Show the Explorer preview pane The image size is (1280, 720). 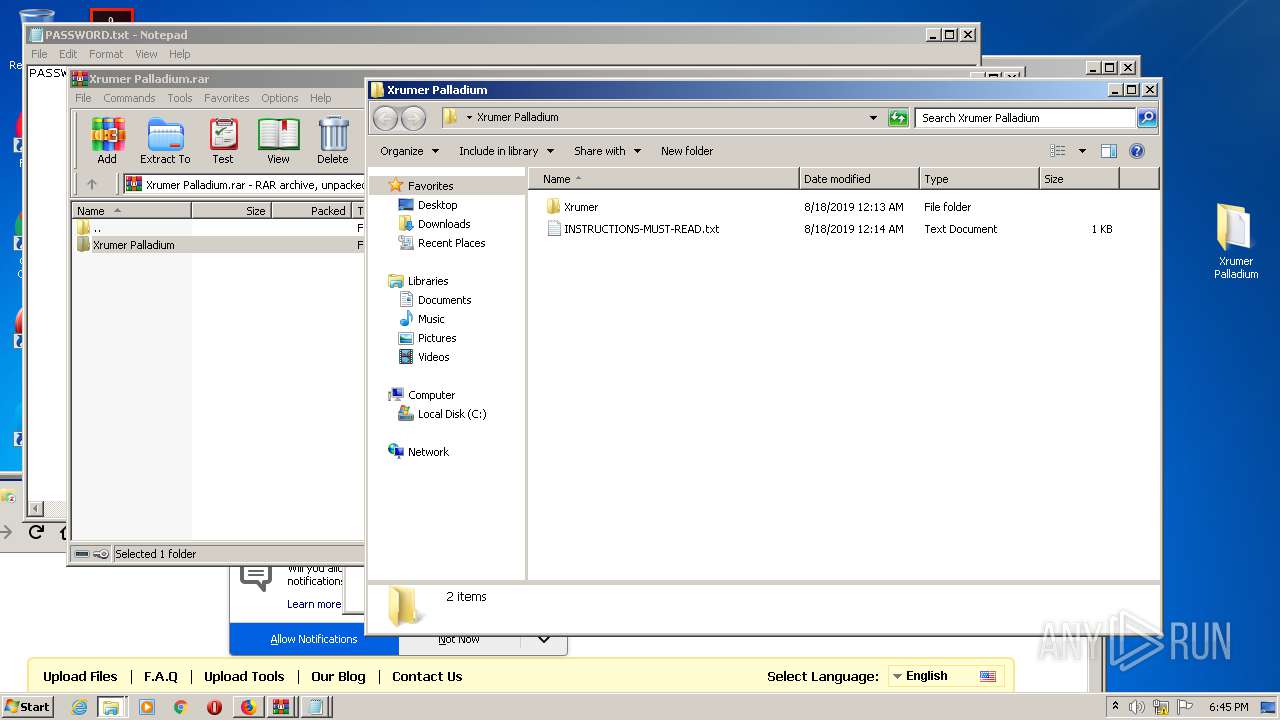[x=1108, y=151]
